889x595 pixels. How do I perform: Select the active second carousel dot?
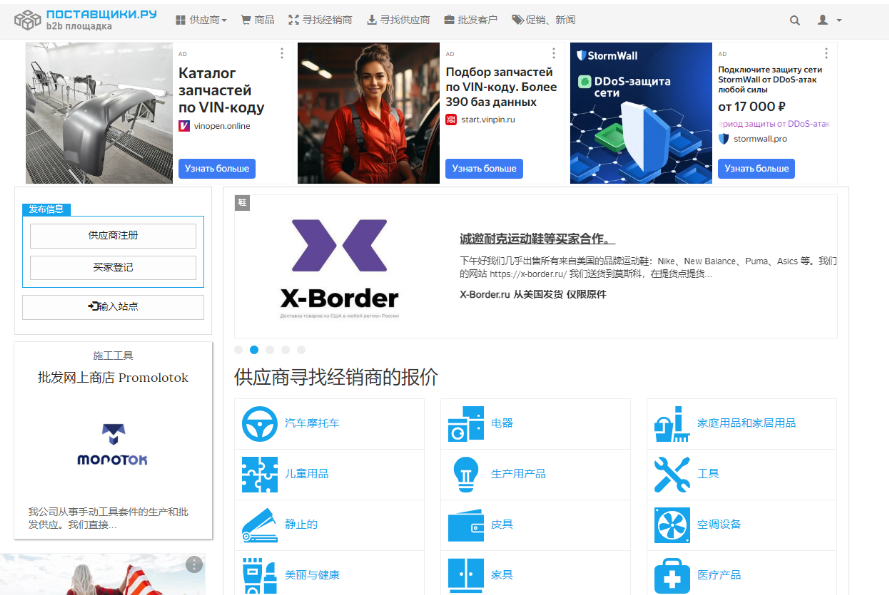click(x=254, y=350)
